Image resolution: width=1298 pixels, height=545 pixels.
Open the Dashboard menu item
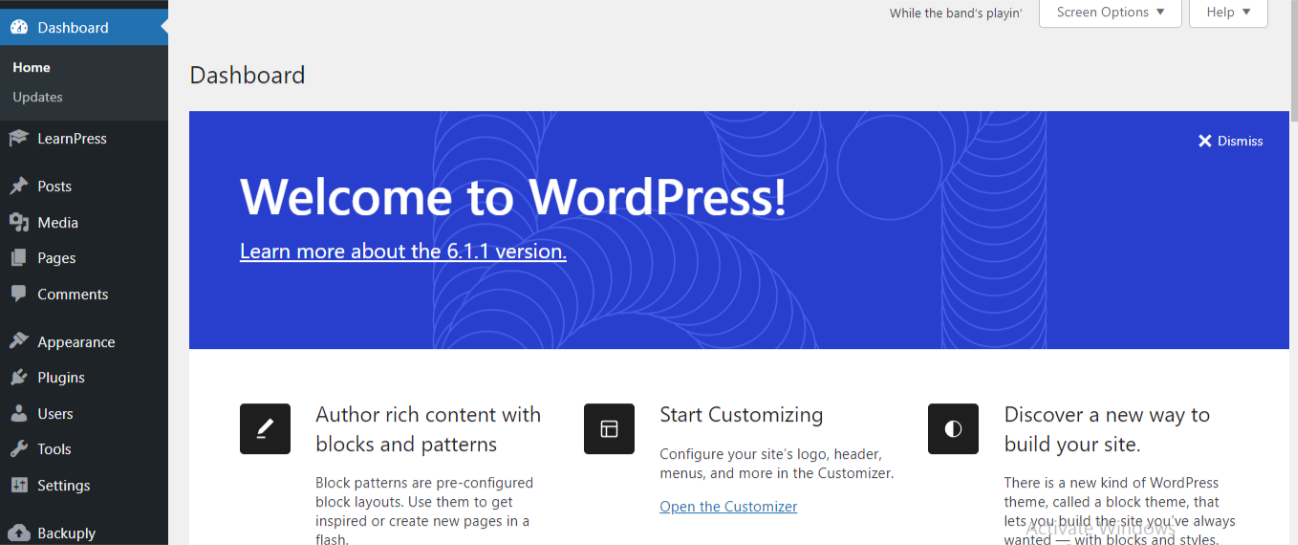pos(84,27)
